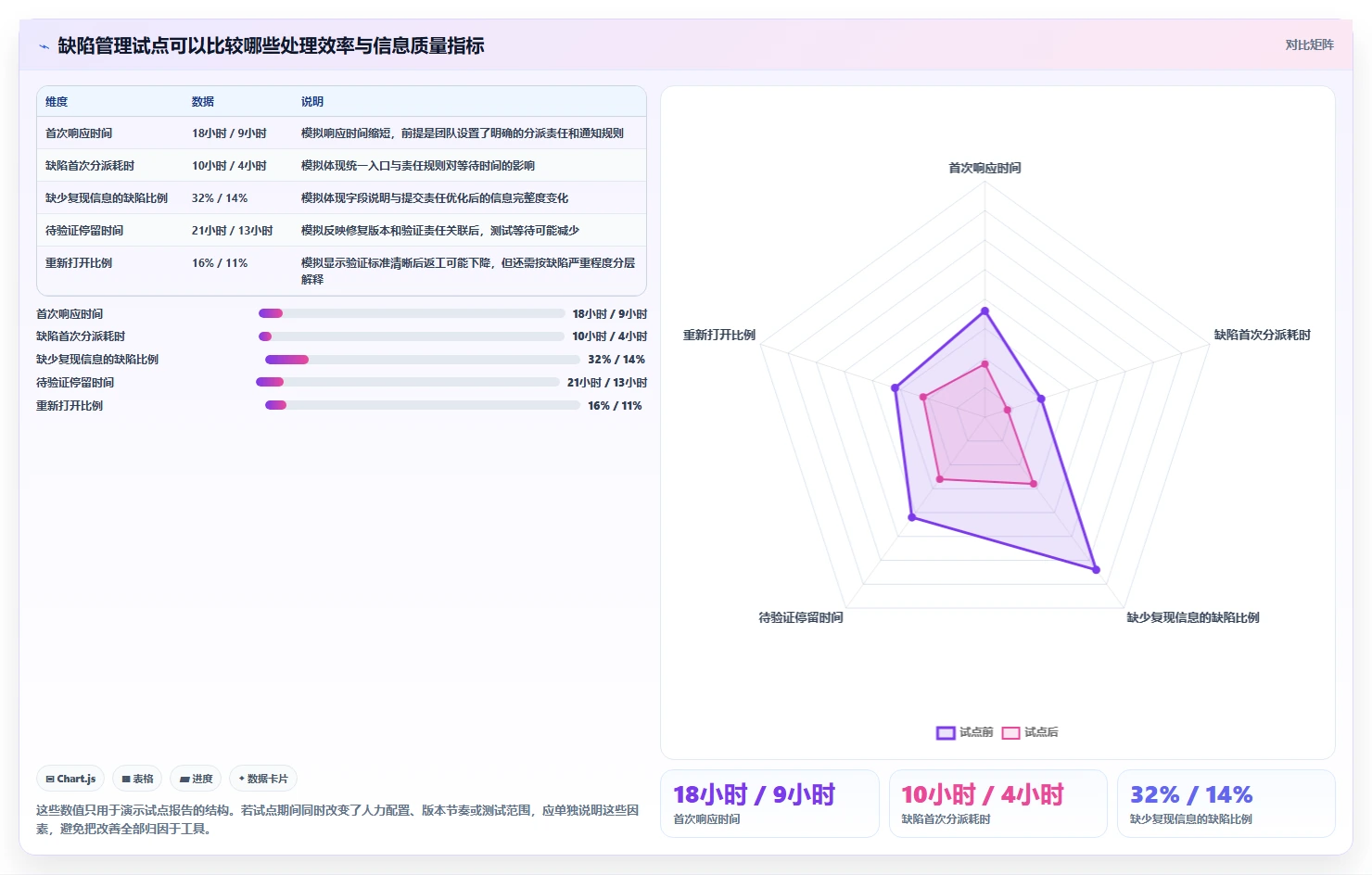Click the 表格 chip
1372x875 pixels.
click(137, 779)
